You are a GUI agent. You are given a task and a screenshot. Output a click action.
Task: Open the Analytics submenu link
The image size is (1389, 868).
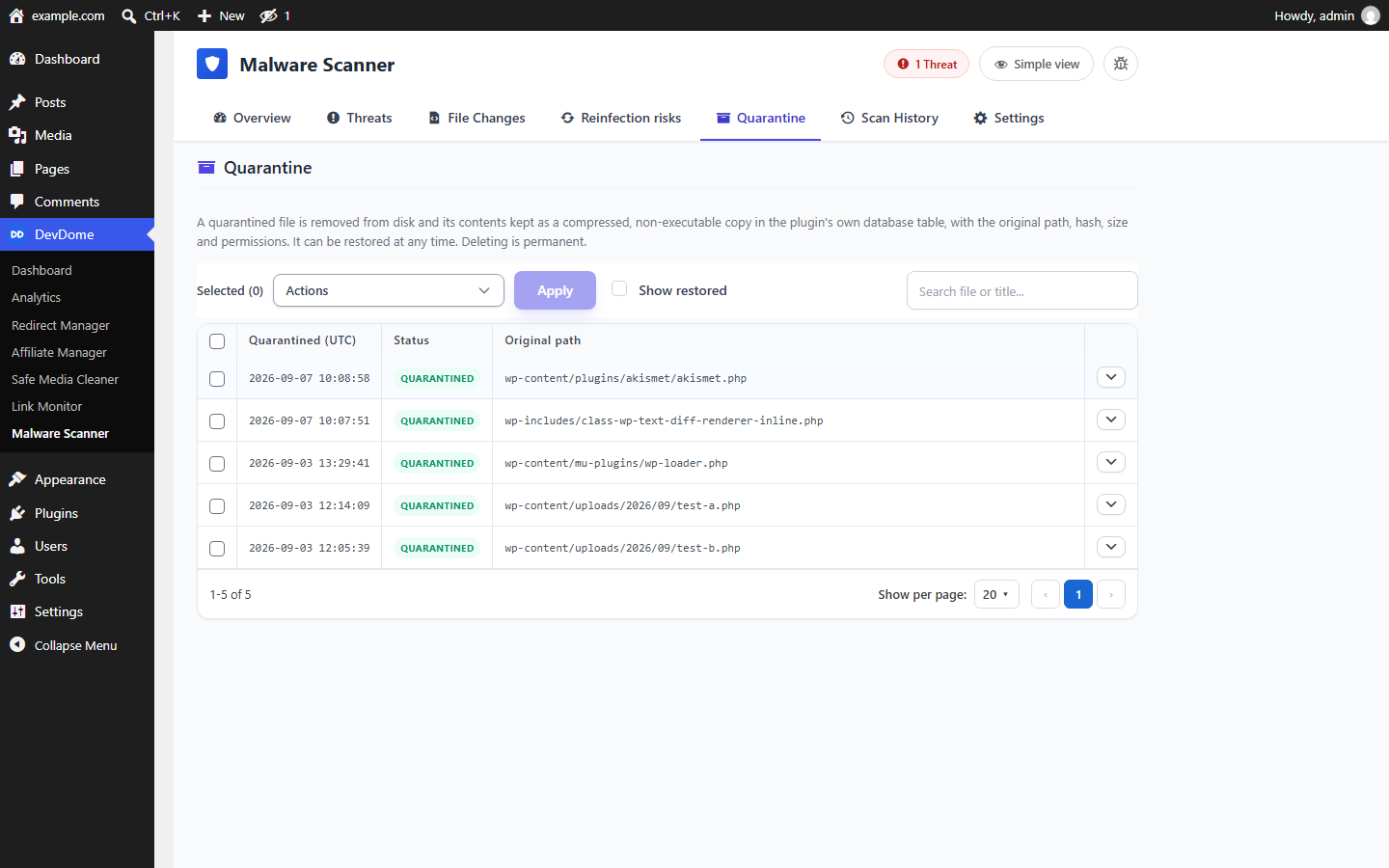point(36,298)
